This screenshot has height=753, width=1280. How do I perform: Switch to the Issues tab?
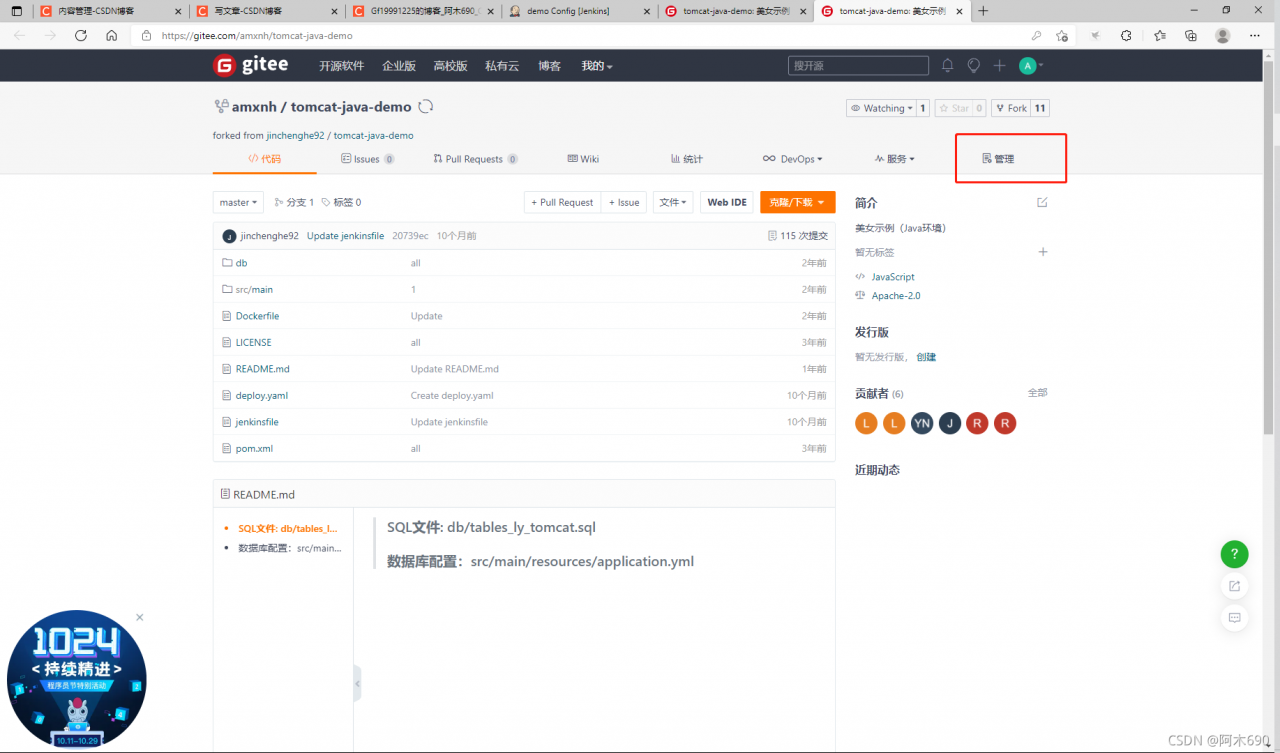click(367, 159)
